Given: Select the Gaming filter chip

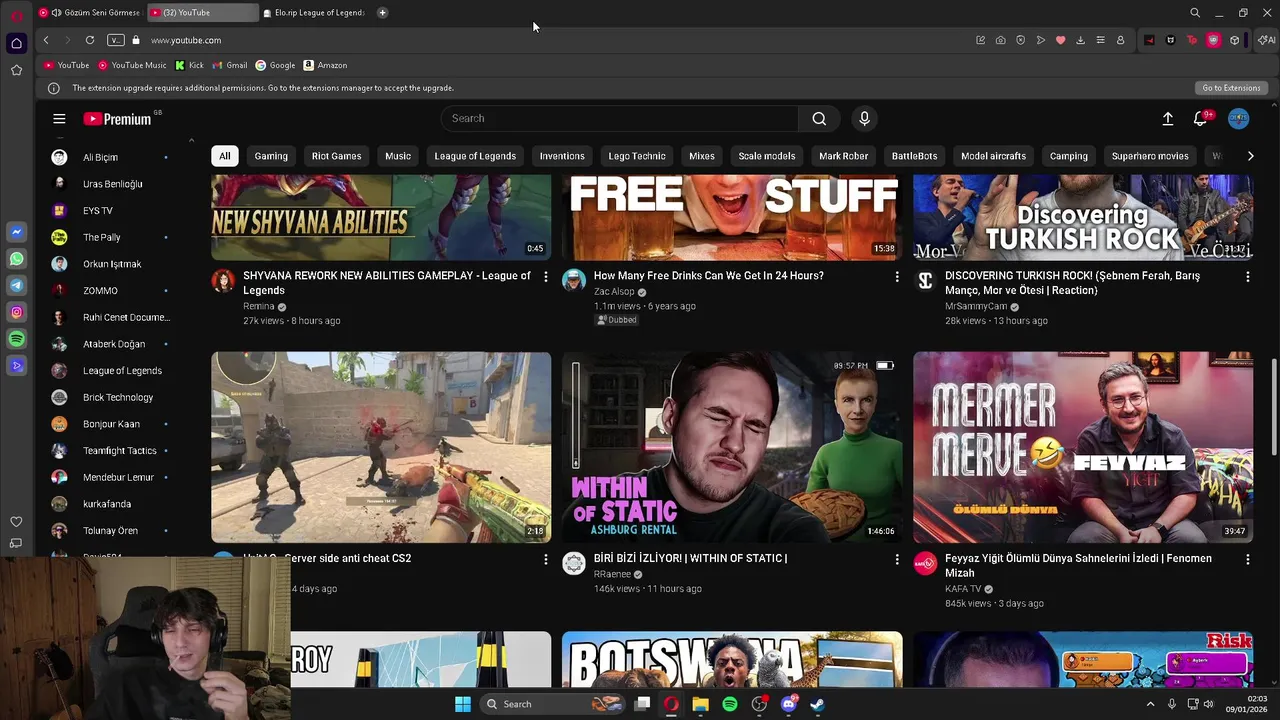Looking at the screenshot, I should [x=271, y=156].
